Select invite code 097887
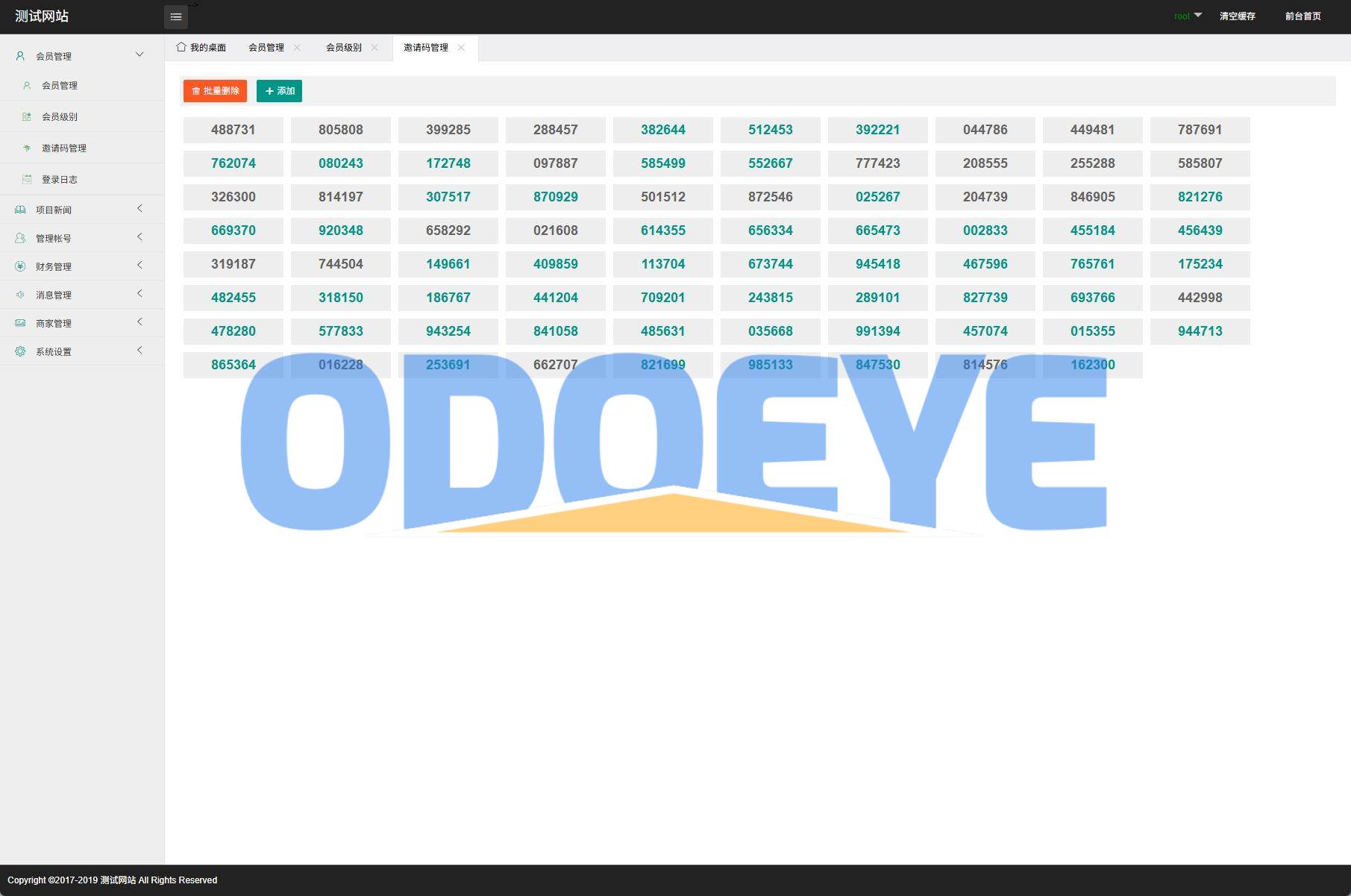The image size is (1351, 896). 556,163
